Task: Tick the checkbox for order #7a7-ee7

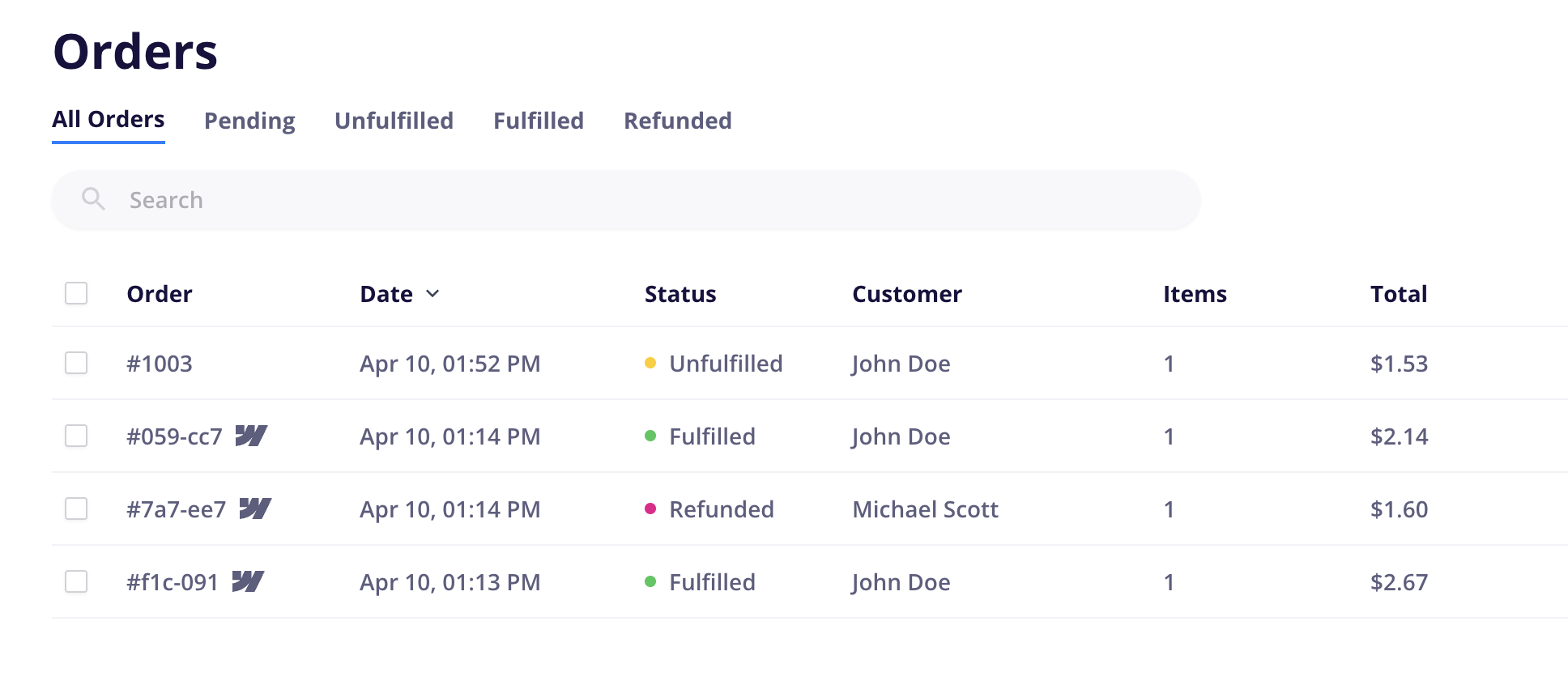Action: (76, 509)
